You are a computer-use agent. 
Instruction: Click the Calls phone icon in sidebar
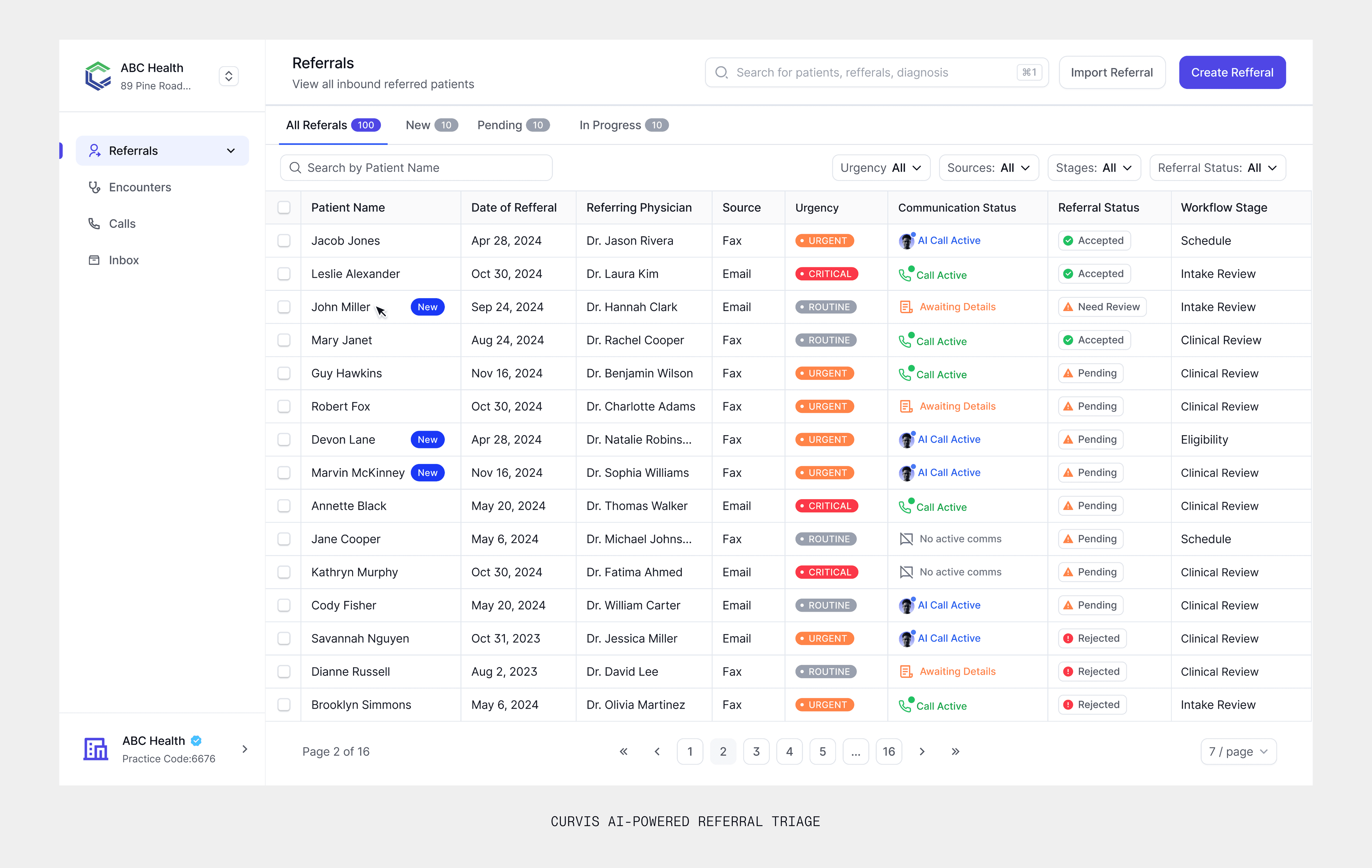click(94, 224)
